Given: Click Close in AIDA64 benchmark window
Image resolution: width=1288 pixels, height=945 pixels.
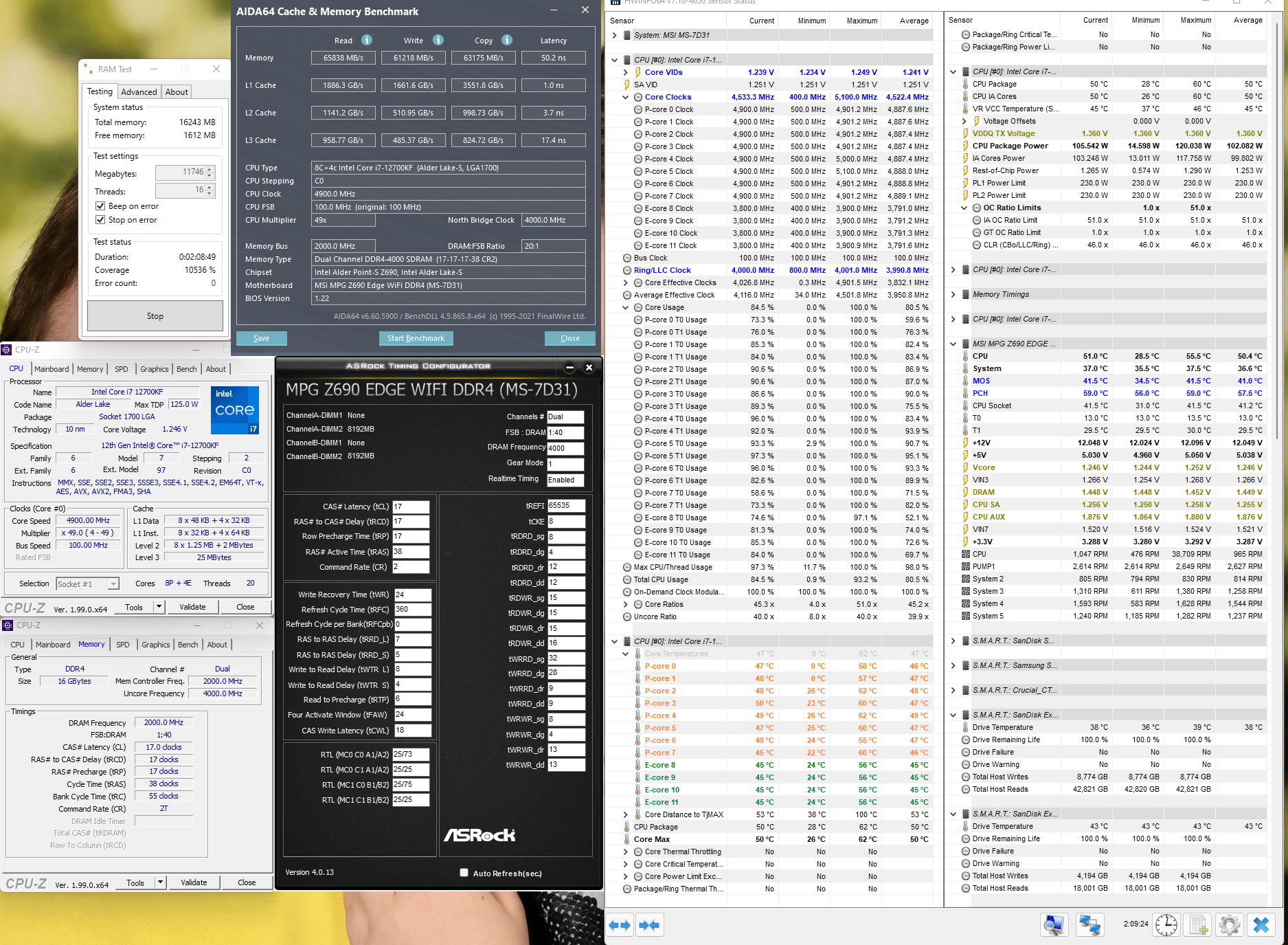Looking at the screenshot, I should (570, 338).
